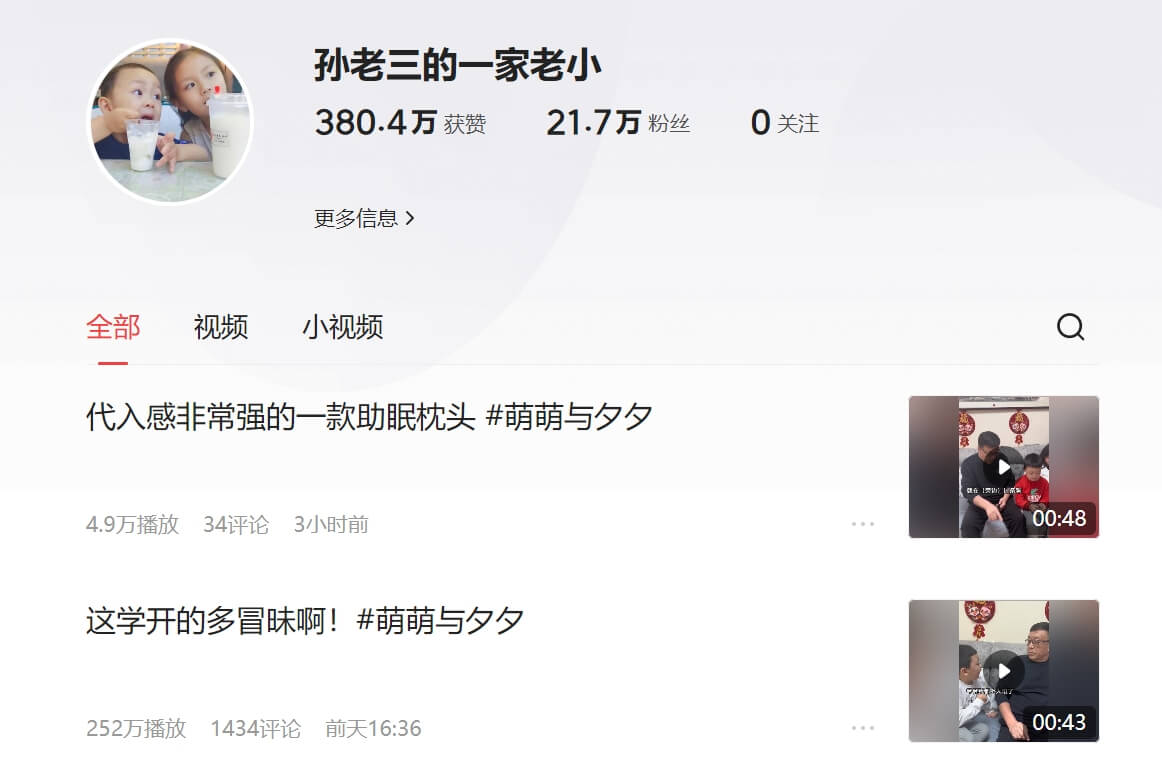Play the 00:43 video thumbnail

1003,671
